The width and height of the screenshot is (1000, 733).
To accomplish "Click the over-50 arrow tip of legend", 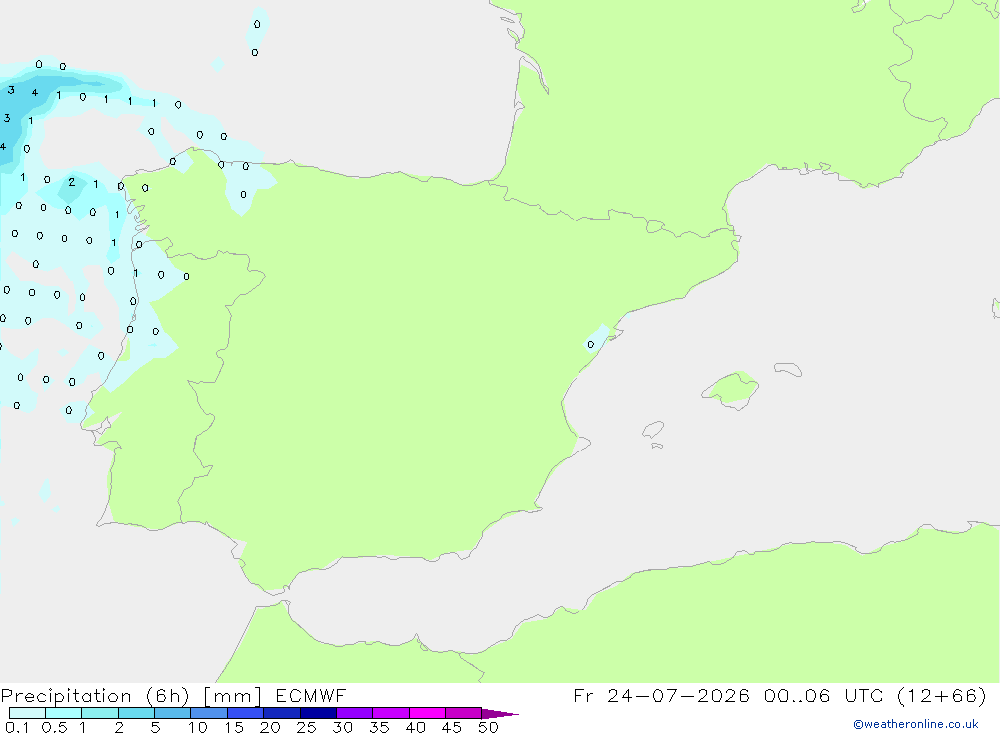I will tap(500, 713).
